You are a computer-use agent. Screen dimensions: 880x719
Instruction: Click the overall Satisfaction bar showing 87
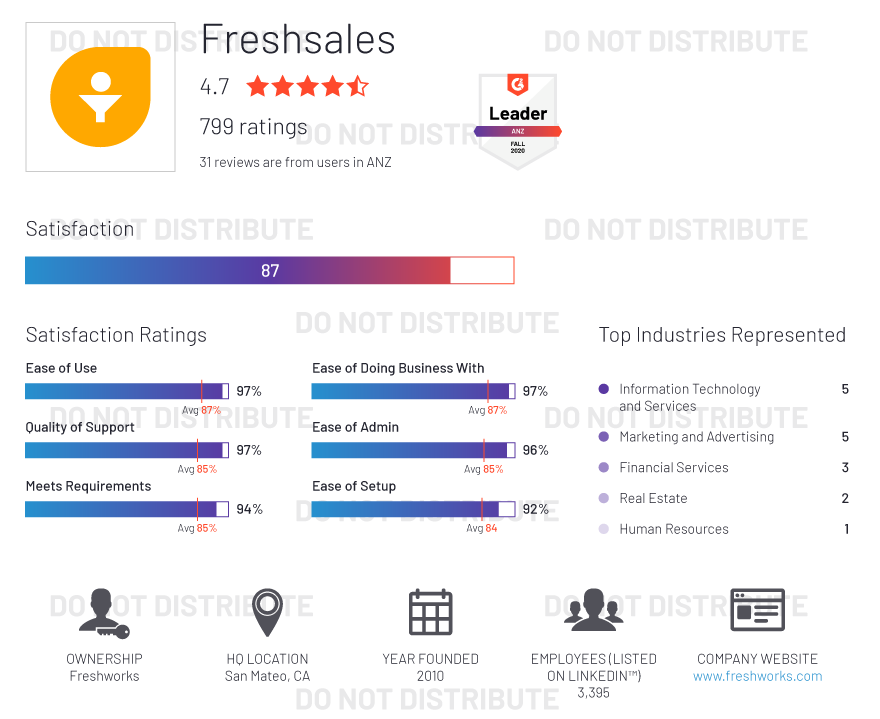click(269, 270)
